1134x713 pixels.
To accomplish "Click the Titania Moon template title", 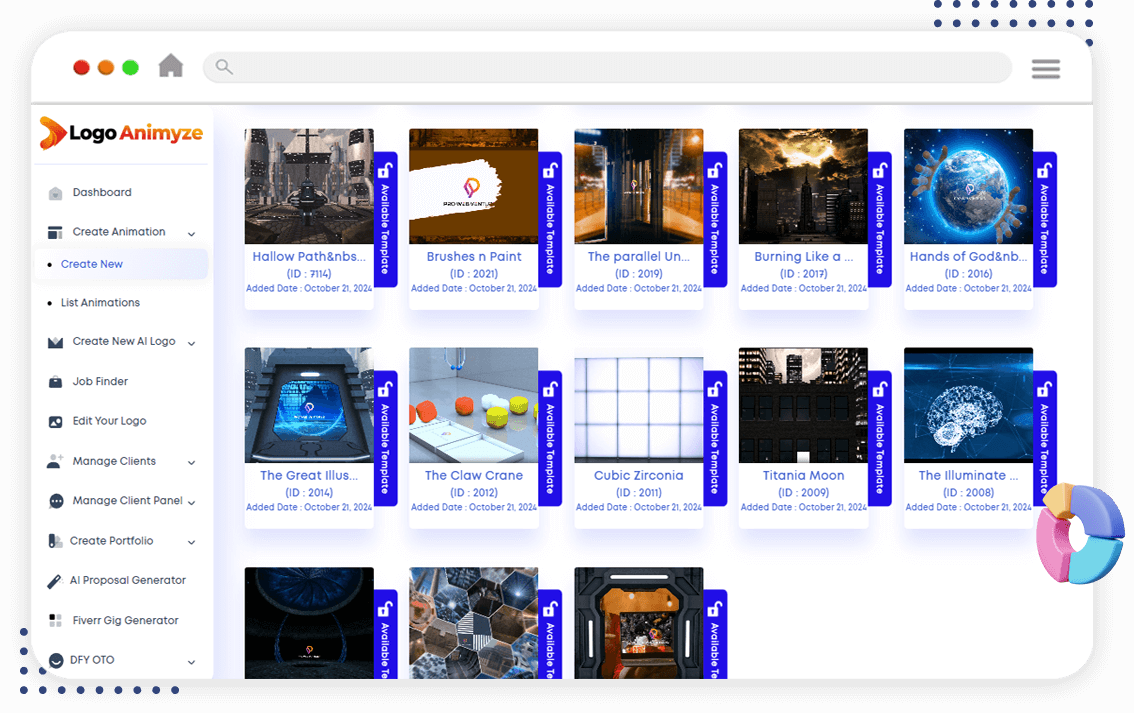I will pos(803,475).
